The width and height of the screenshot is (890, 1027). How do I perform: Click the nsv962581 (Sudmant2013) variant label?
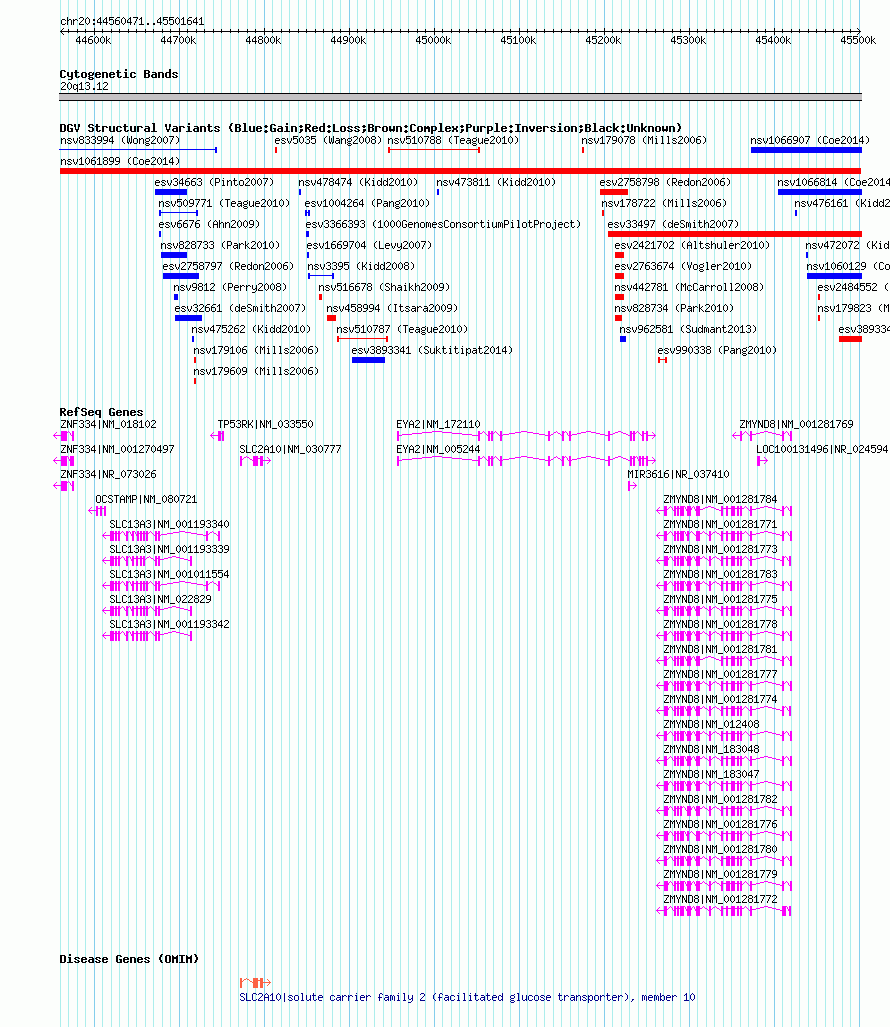click(688, 329)
